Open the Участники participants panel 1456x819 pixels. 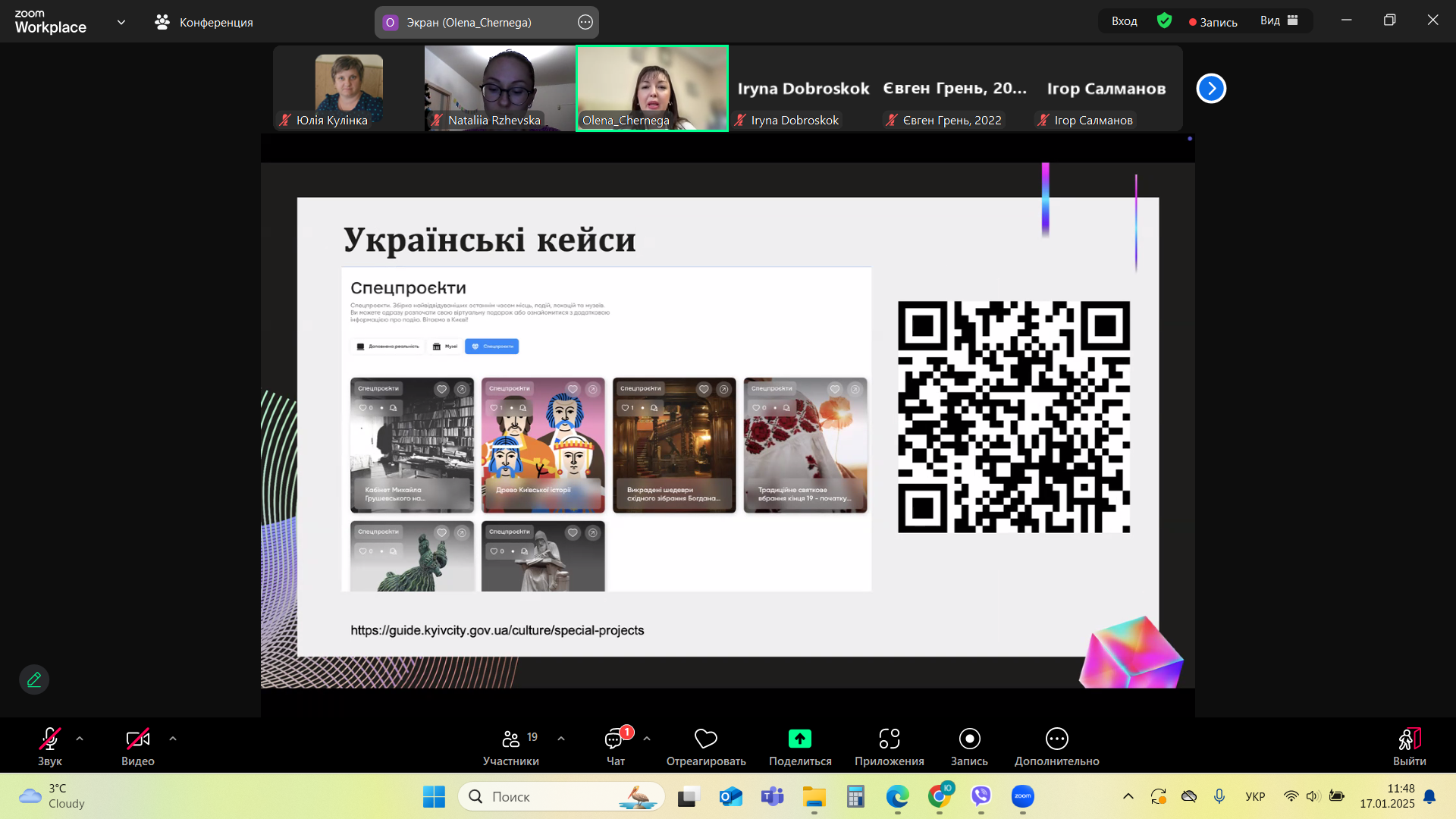pyautogui.click(x=511, y=746)
